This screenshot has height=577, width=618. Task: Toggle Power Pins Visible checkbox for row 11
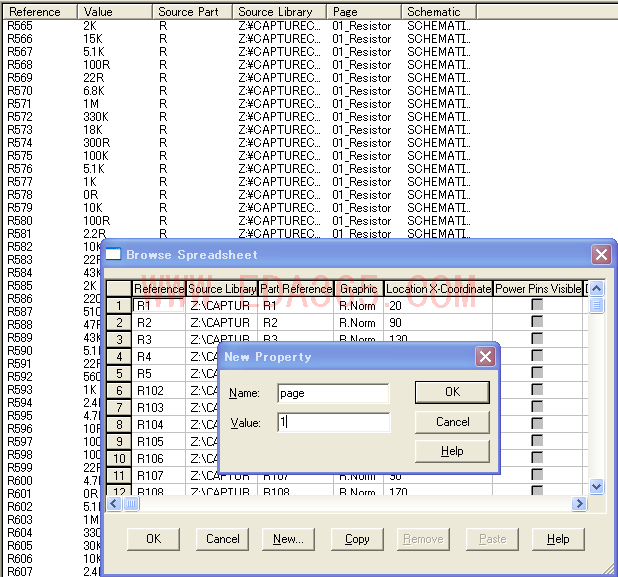[537, 474]
